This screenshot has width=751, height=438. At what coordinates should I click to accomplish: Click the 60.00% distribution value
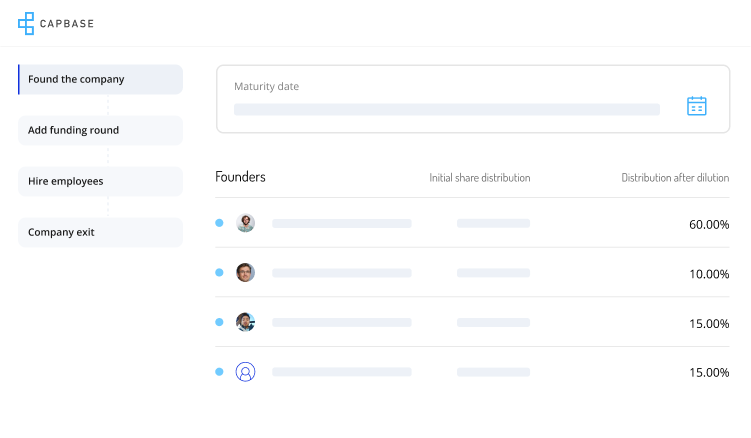708,224
